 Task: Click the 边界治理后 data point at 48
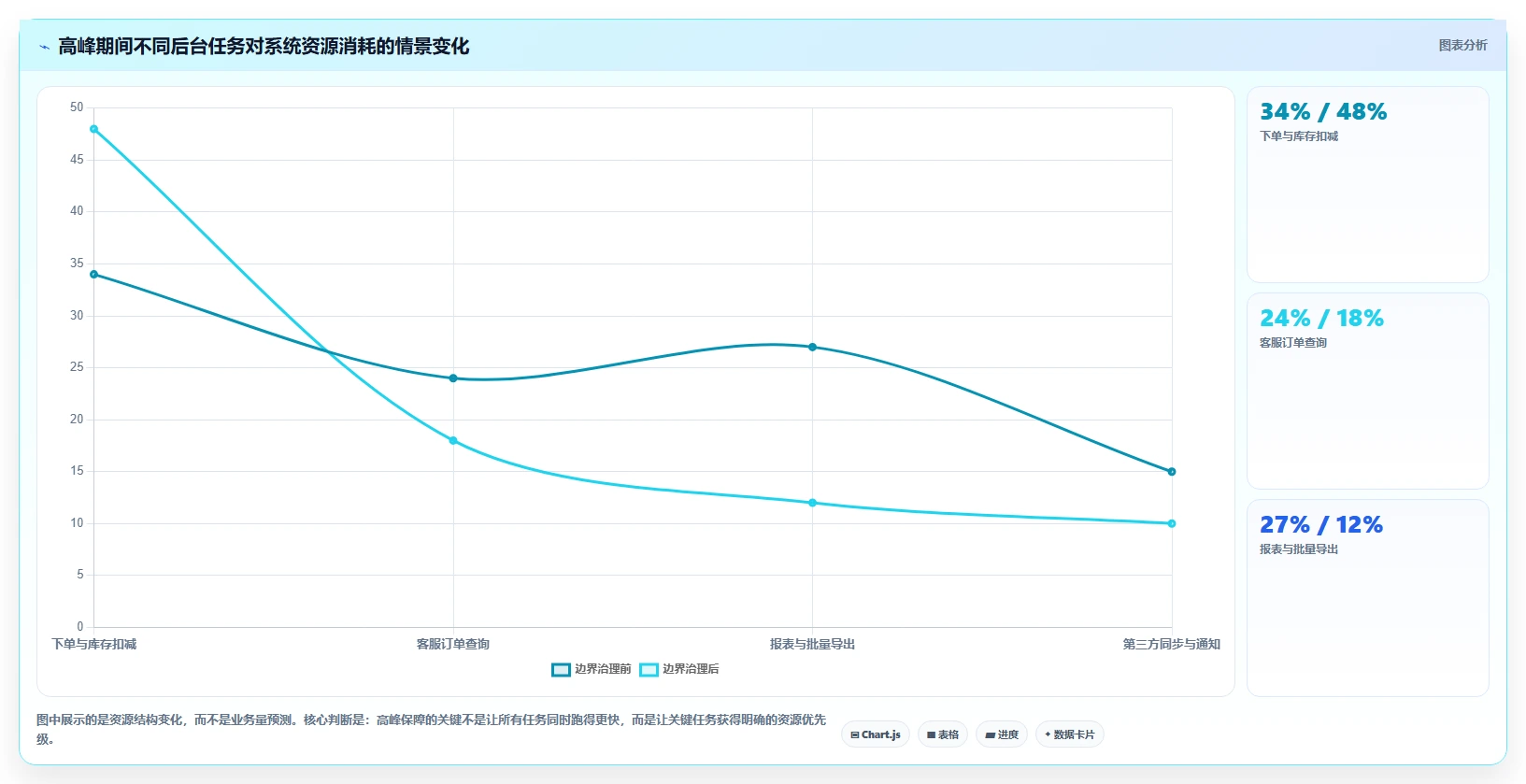coord(93,129)
